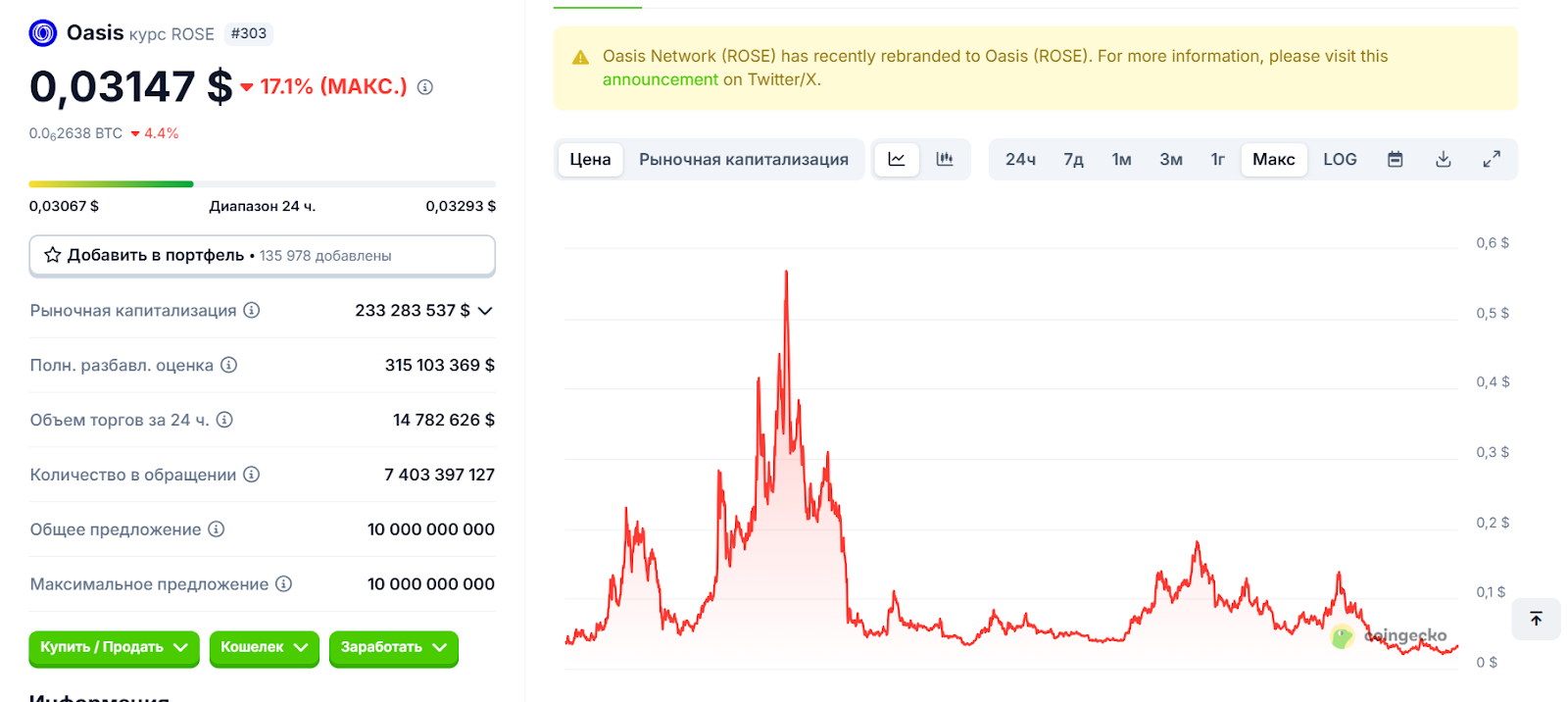Open the announcement link in the banner
Screen dimensions: 1568x702
[x=661, y=79]
